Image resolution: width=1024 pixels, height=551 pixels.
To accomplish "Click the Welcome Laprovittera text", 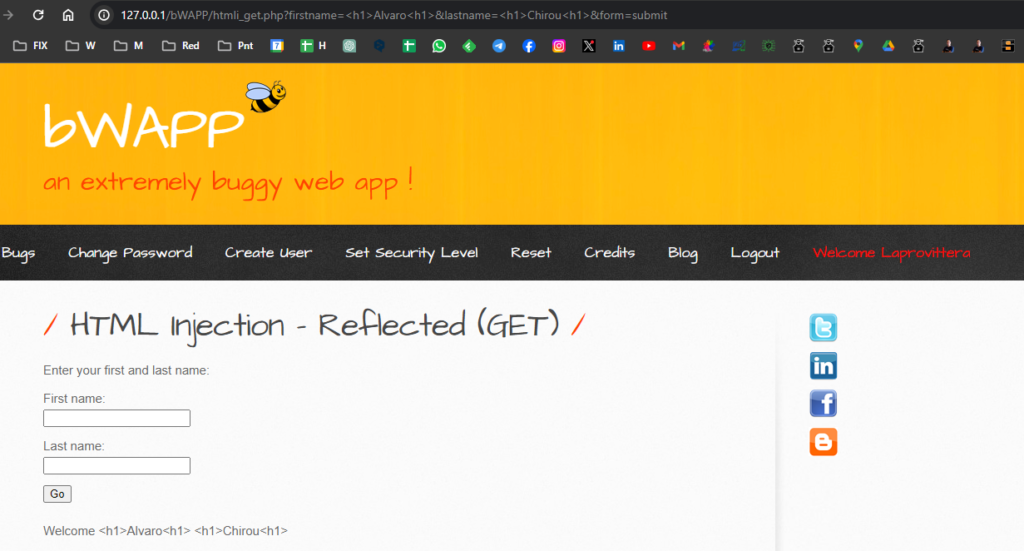I will pos(891,253).
